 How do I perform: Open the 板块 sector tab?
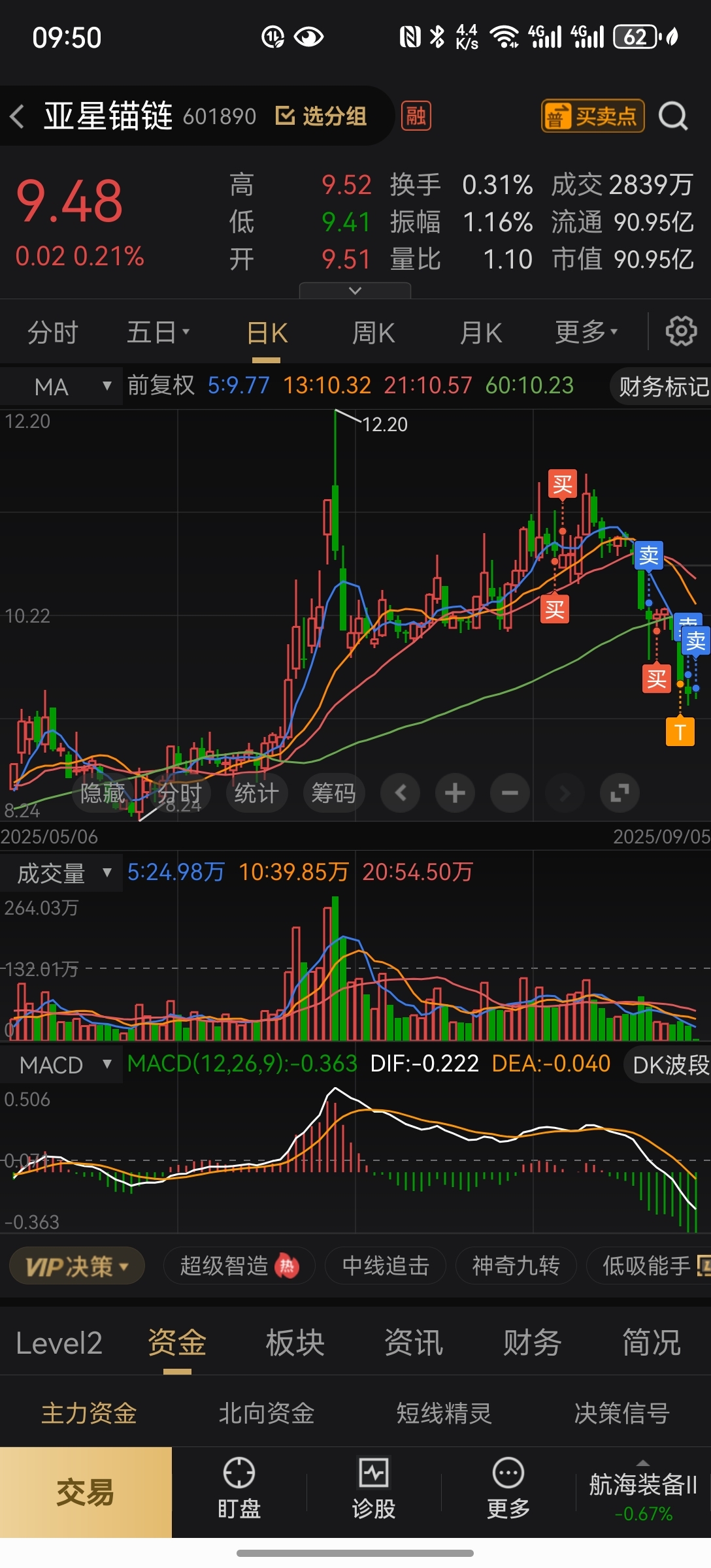pyautogui.click(x=295, y=1343)
